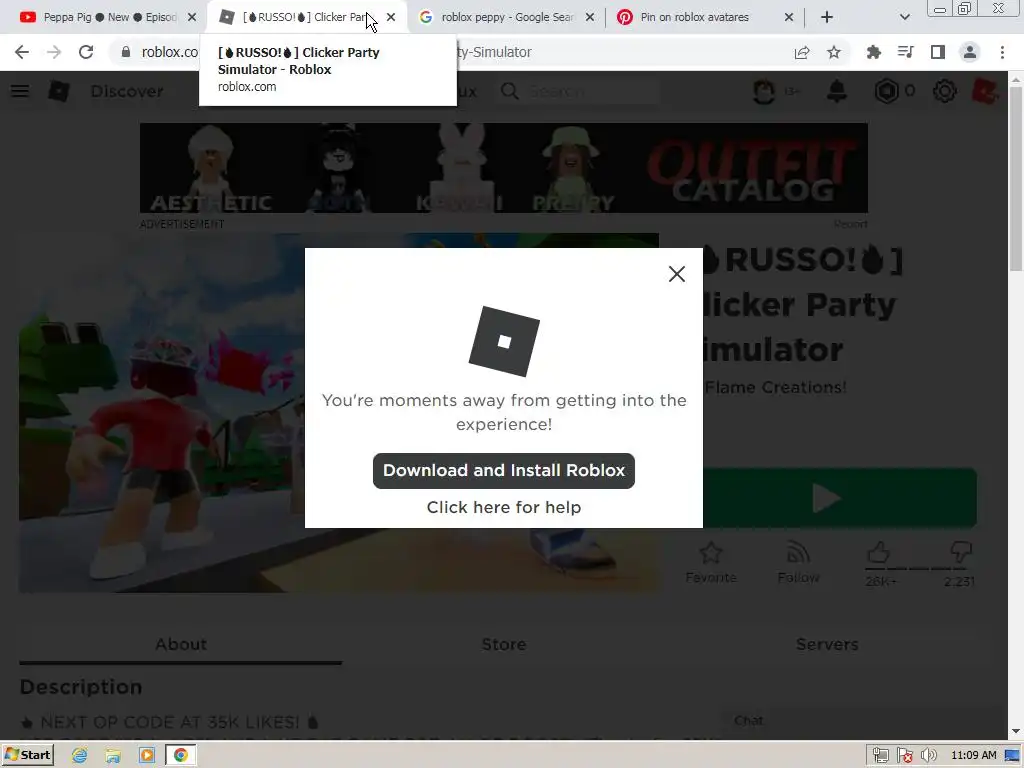1024x768 pixels.
Task: Like the game with thumbs up
Action: click(x=878, y=554)
